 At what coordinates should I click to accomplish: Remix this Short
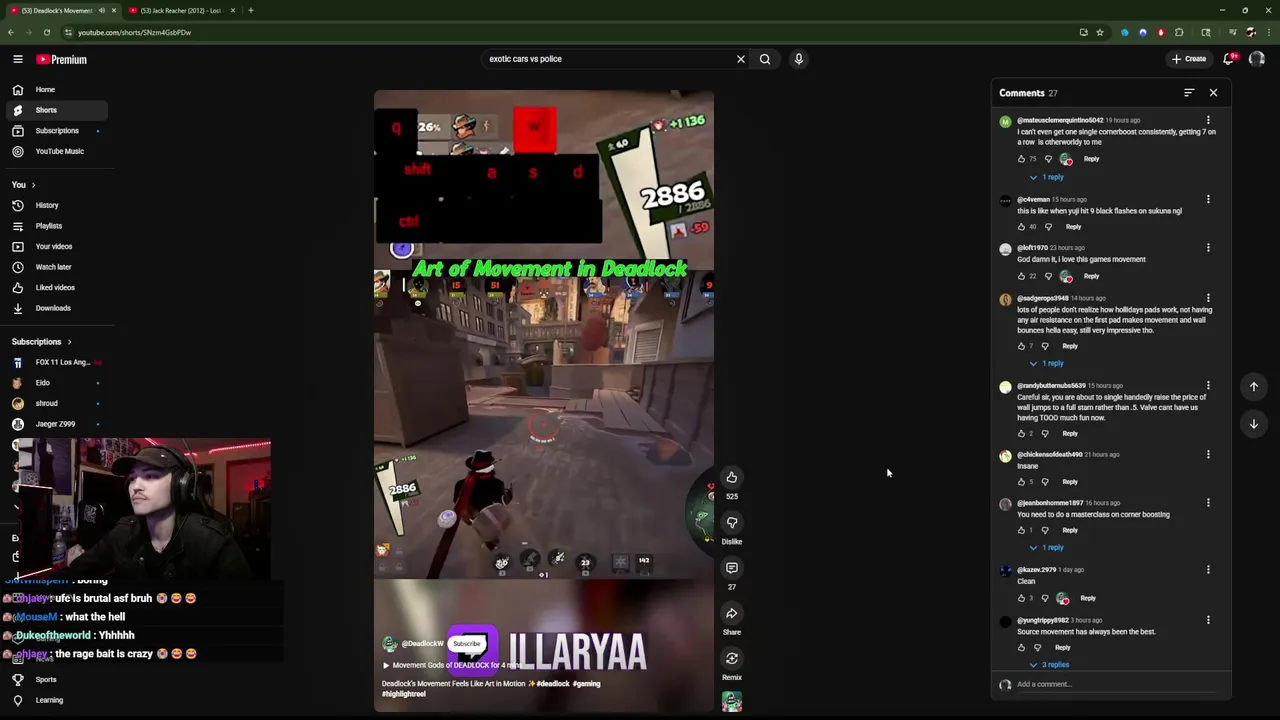click(x=732, y=658)
